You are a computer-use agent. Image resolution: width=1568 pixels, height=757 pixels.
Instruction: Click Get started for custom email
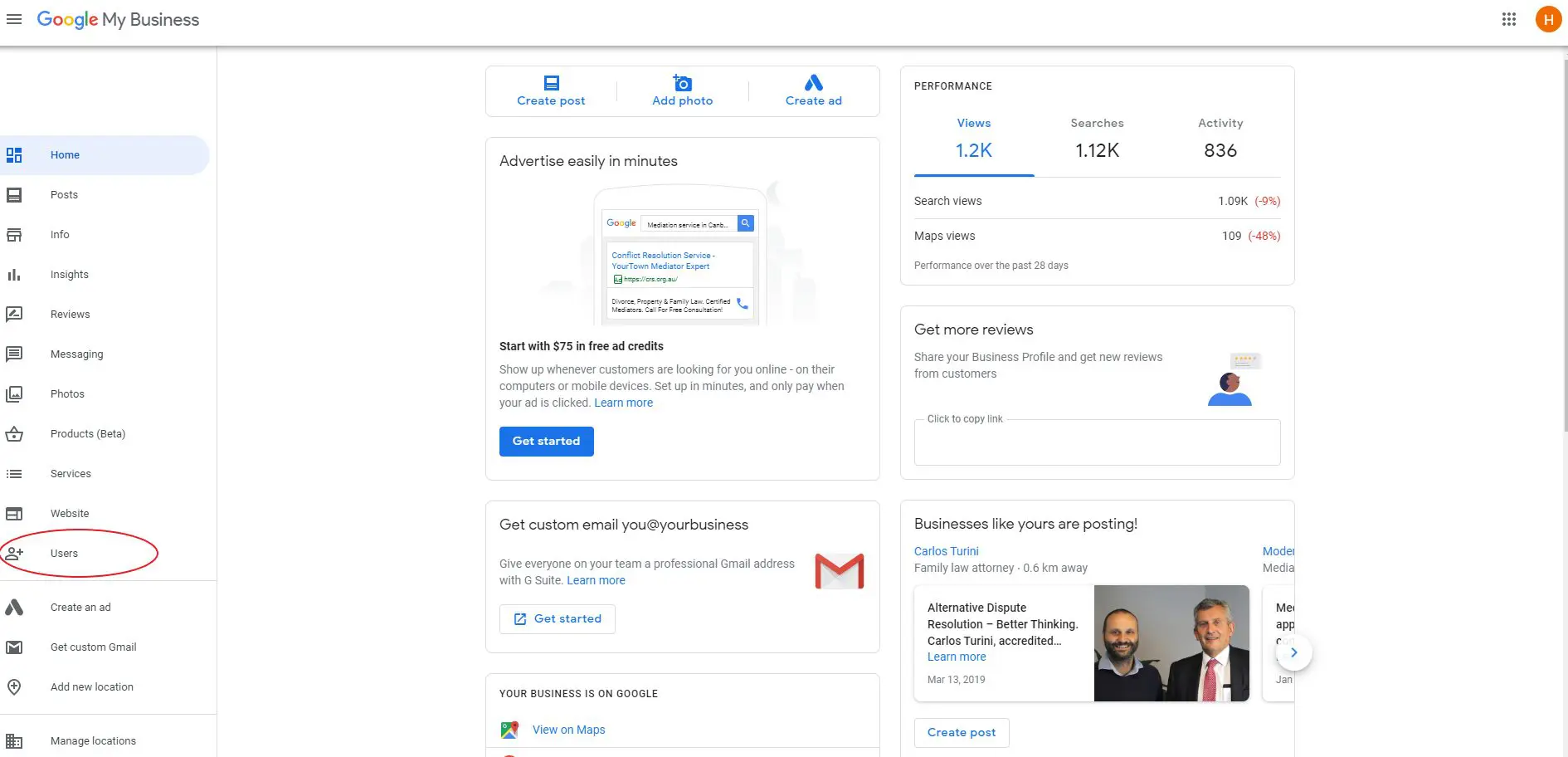point(558,619)
